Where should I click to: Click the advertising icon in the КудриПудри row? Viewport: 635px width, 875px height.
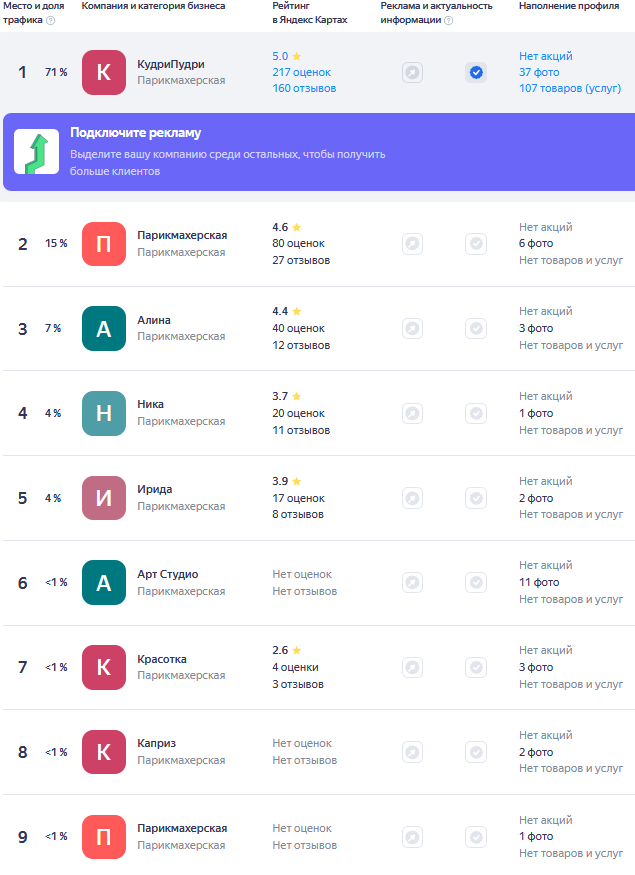tap(412, 73)
